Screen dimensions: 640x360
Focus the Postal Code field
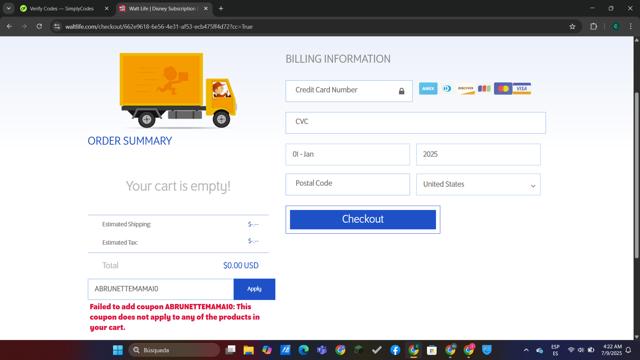(x=347, y=184)
